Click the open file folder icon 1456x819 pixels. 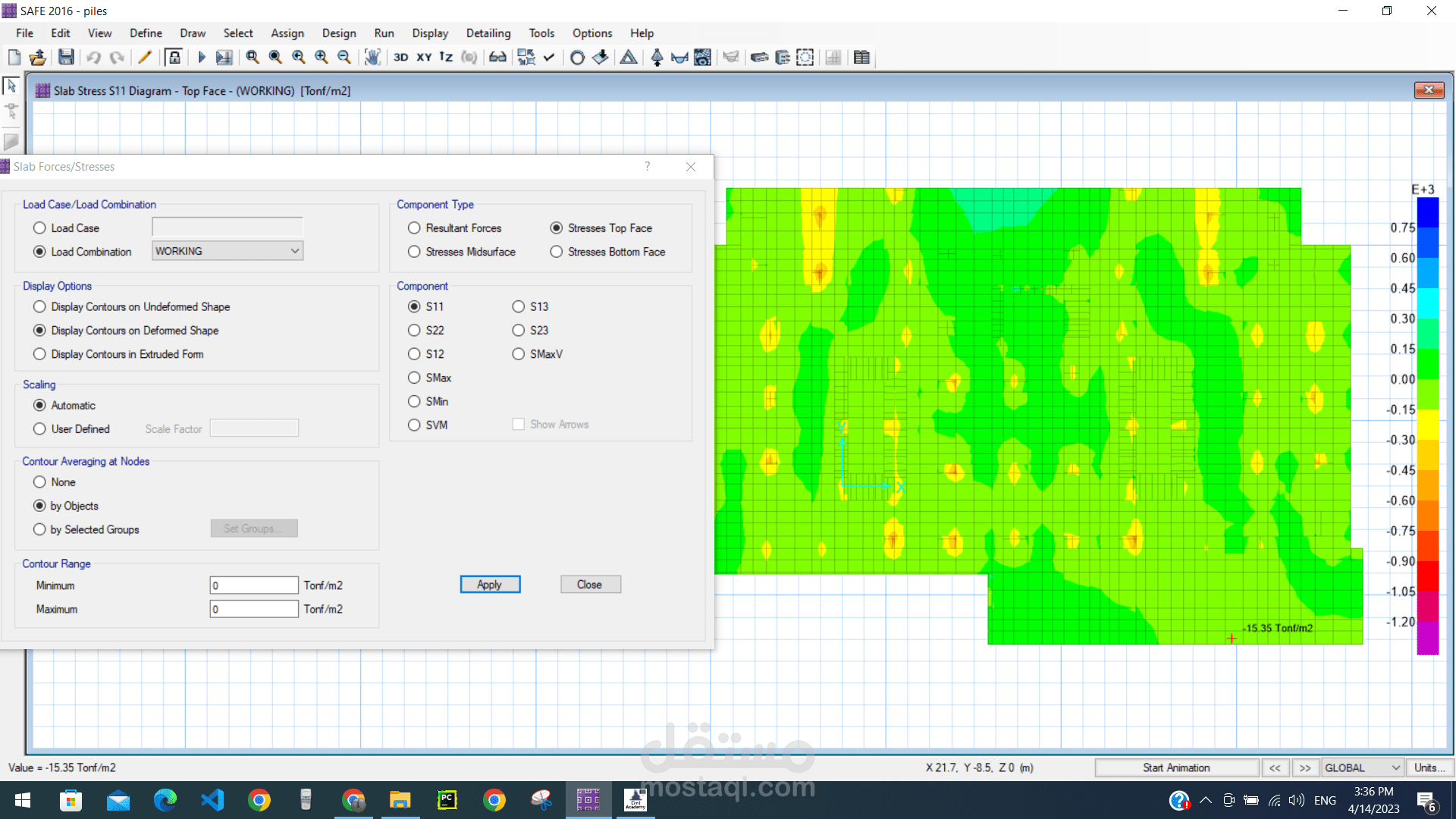38,58
